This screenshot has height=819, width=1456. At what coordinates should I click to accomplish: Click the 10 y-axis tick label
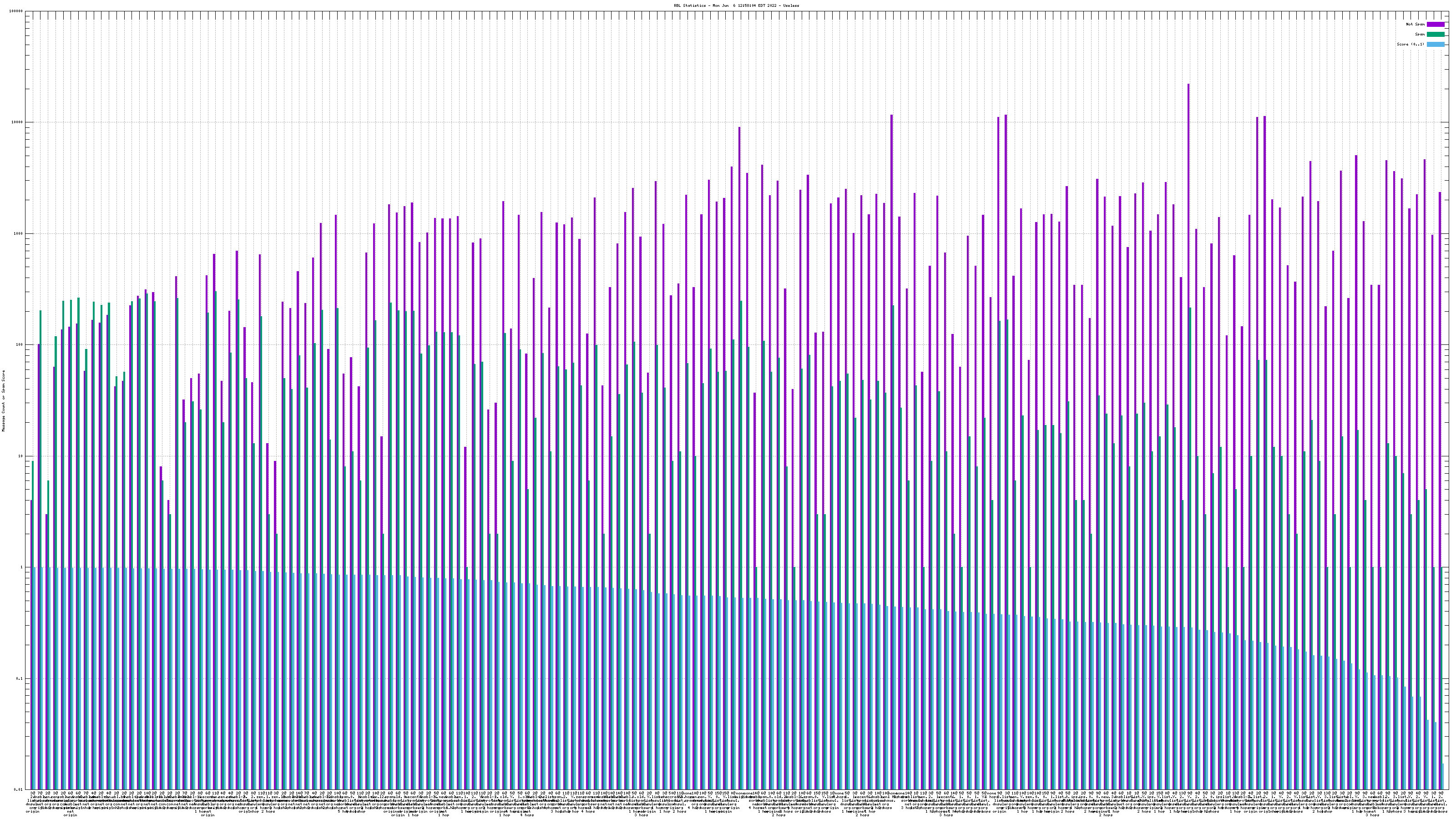[x=20, y=456]
